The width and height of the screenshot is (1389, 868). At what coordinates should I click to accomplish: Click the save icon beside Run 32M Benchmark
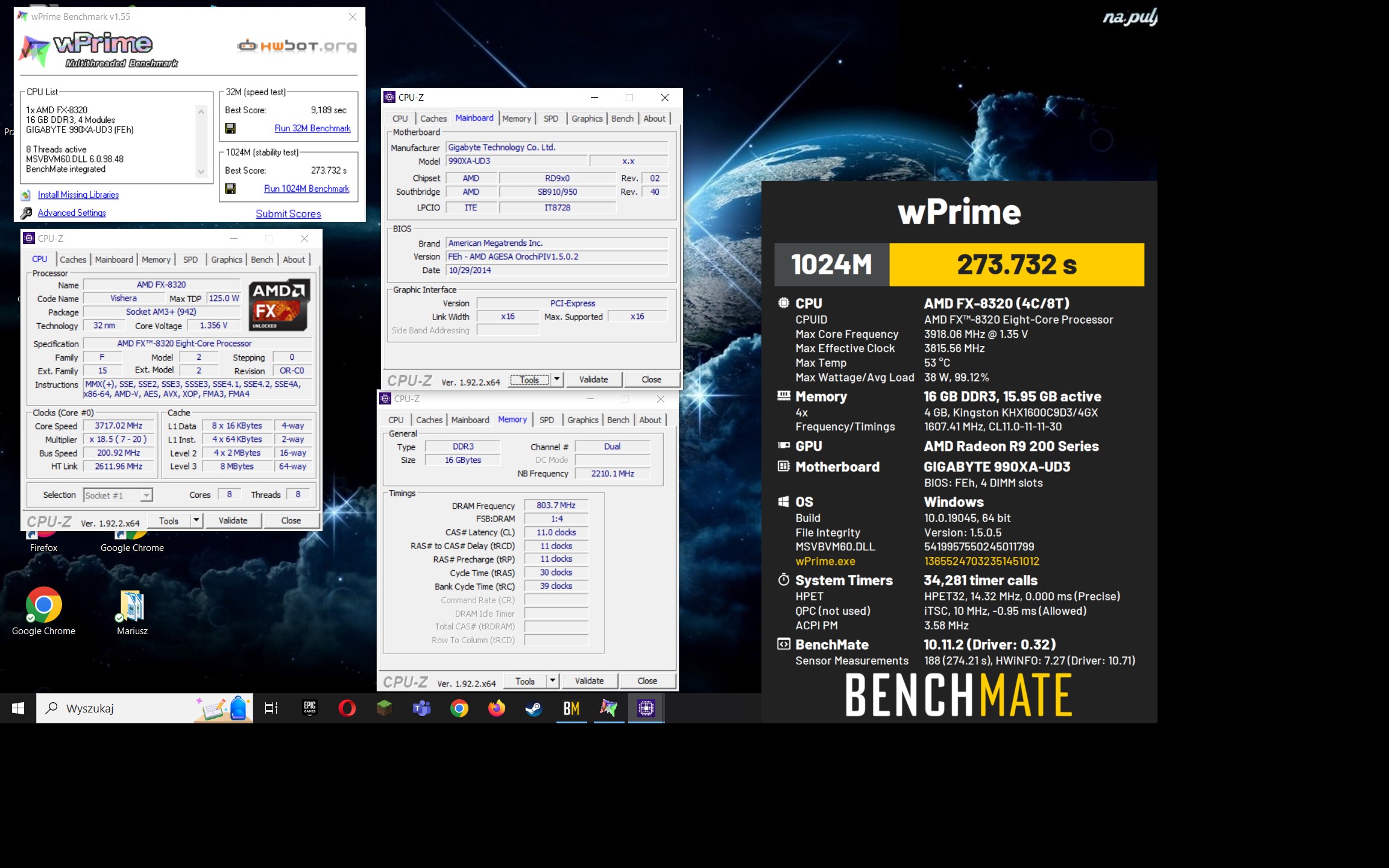click(x=230, y=128)
